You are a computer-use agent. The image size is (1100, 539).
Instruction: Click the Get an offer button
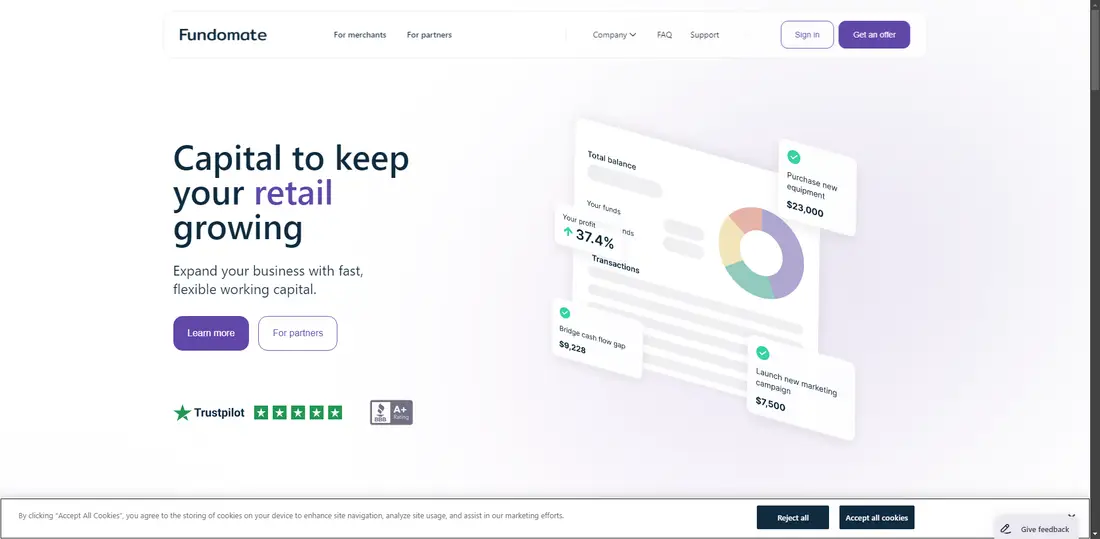pyautogui.click(x=874, y=34)
